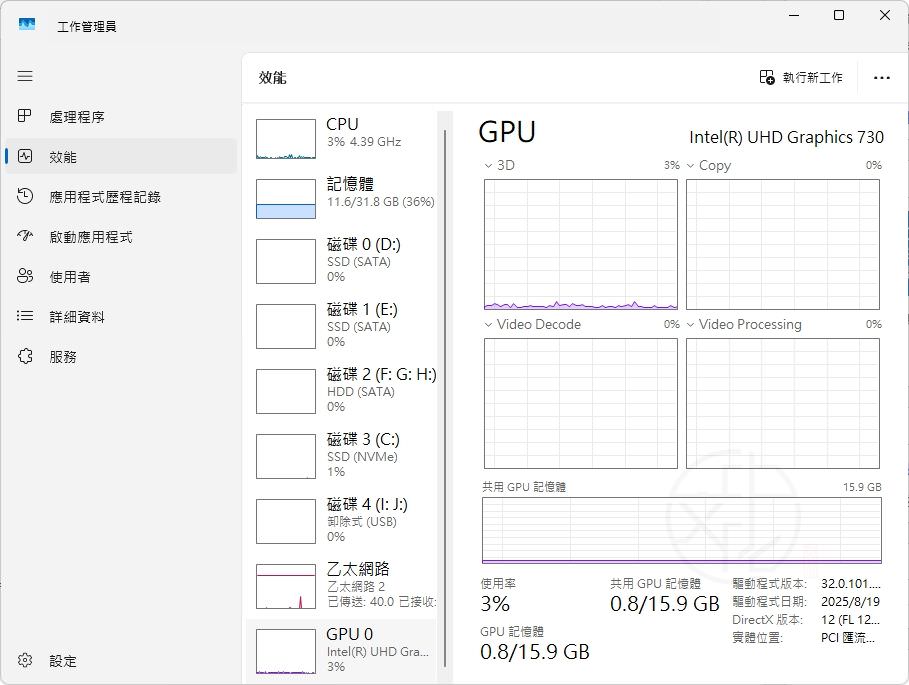Click the resource list scrollbar
Image resolution: width=909 pixels, height=685 pixels.
(445, 399)
